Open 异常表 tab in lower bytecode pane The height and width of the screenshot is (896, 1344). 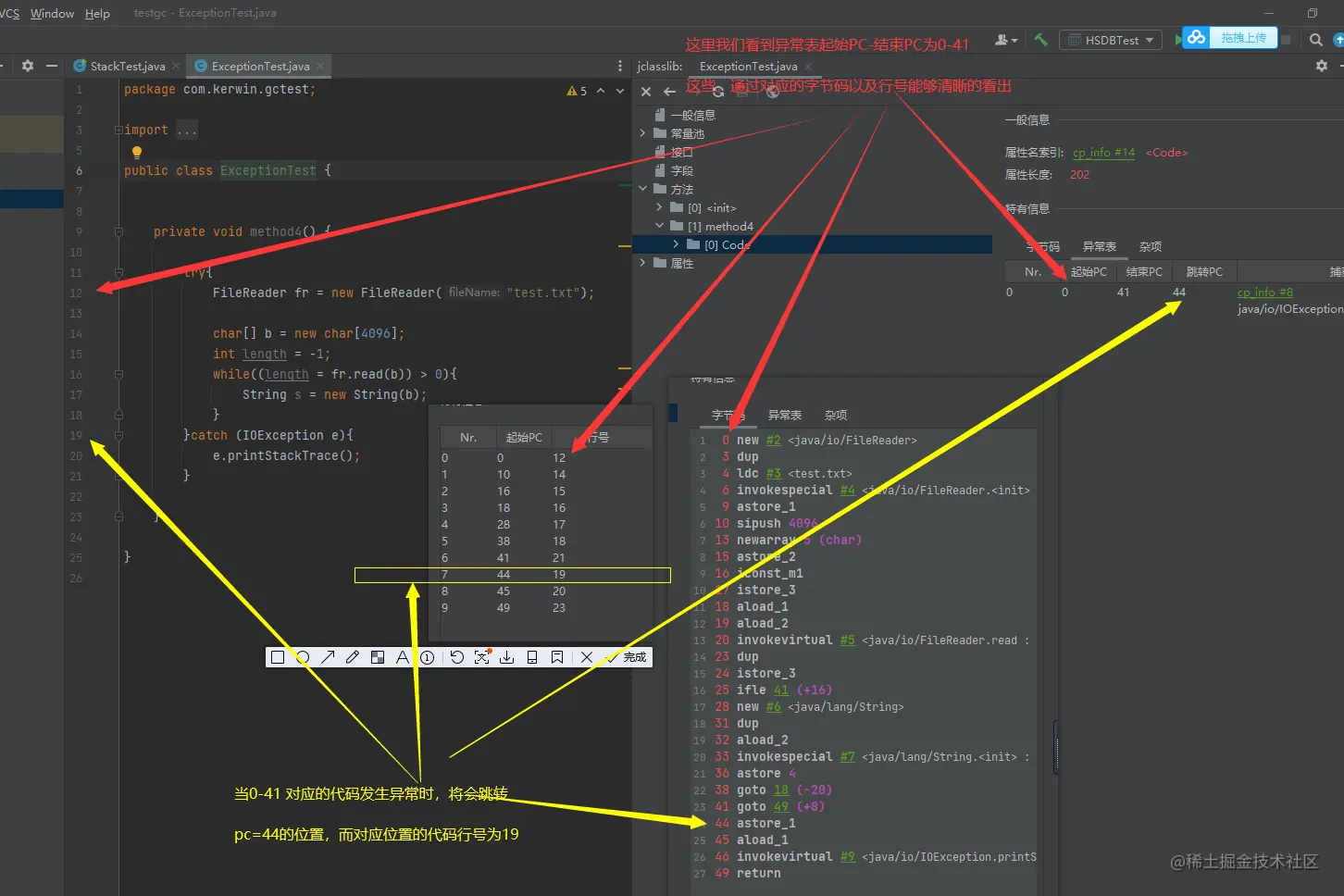pyautogui.click(x=785, y=415)
